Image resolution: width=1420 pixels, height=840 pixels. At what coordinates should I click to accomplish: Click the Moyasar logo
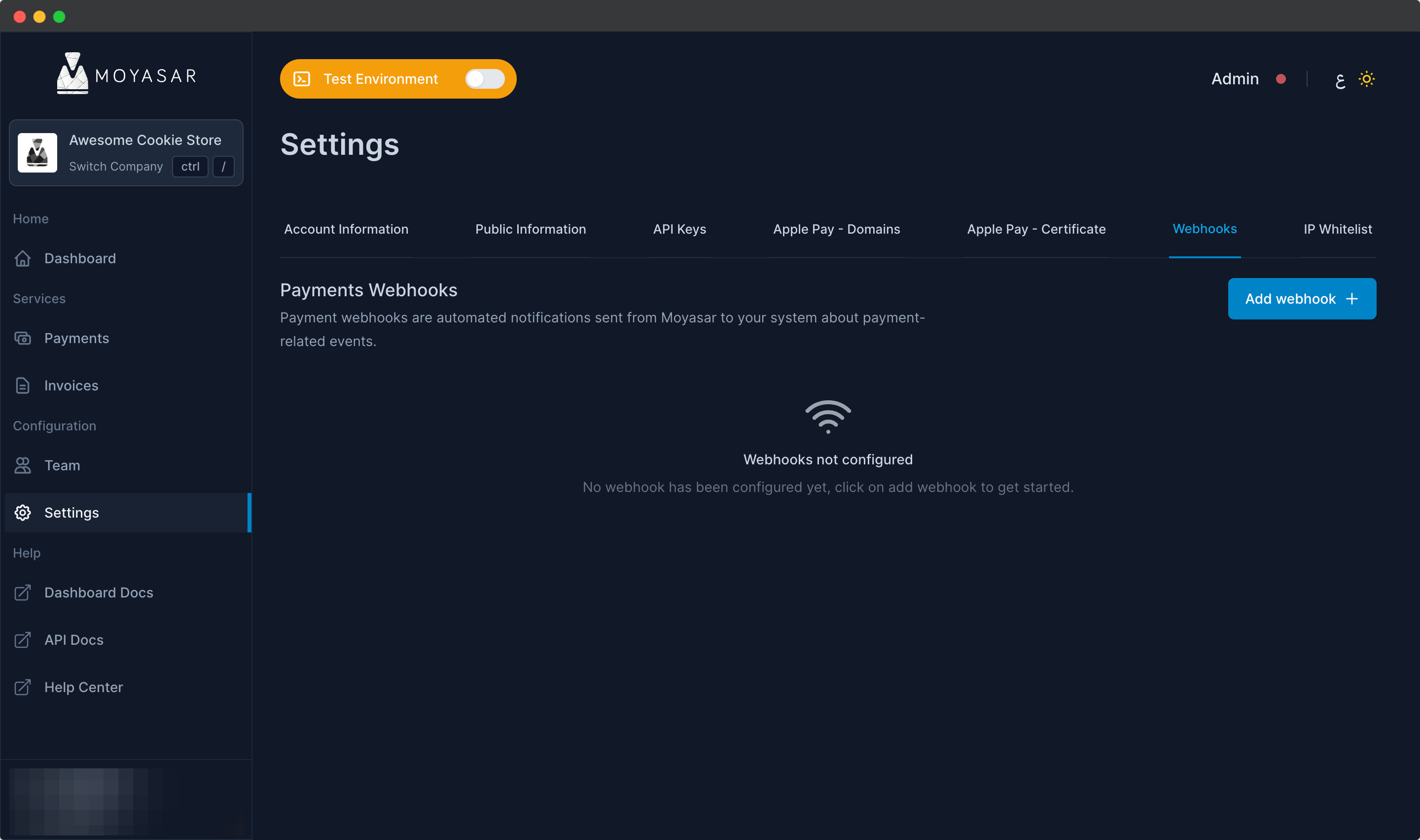point(127,73)
